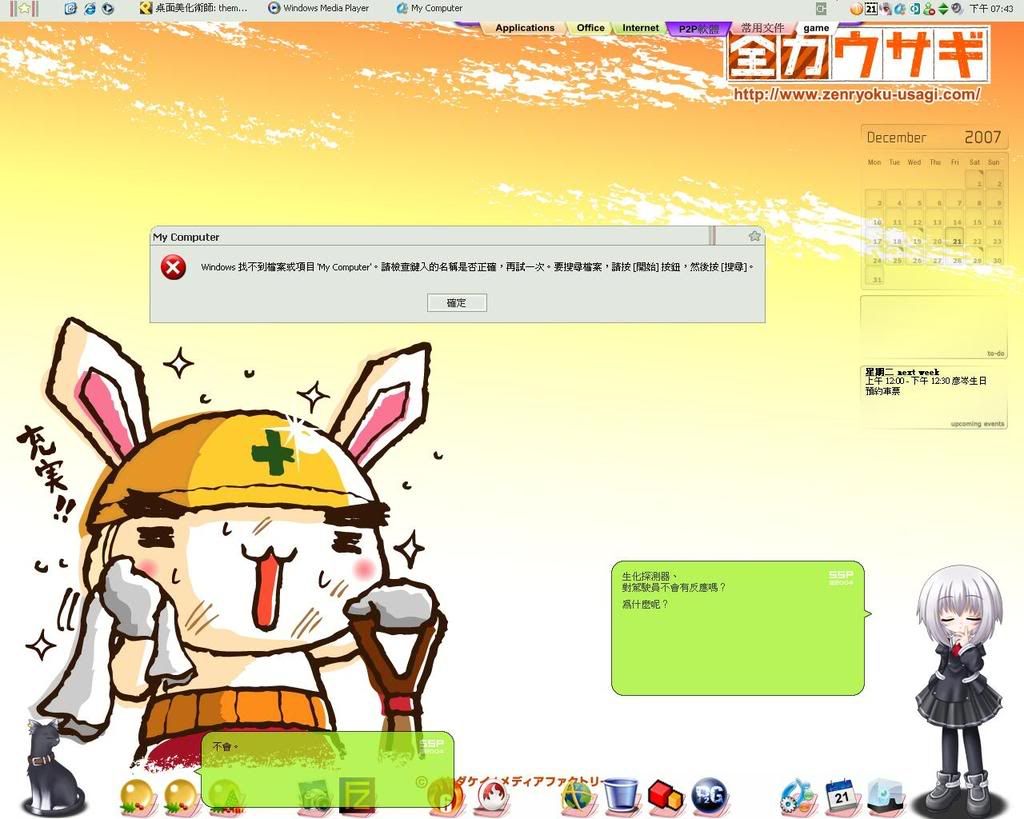The image size is (1024, 819).
Task: Switch to the 桌面美化術師 taskbar window
Action: [193, 8]
